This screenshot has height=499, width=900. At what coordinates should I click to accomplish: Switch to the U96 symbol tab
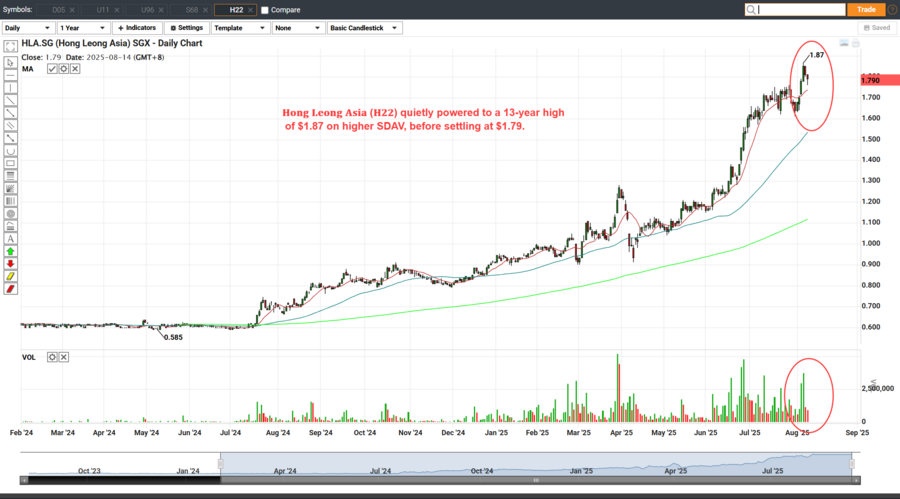(x=147, y=10)
